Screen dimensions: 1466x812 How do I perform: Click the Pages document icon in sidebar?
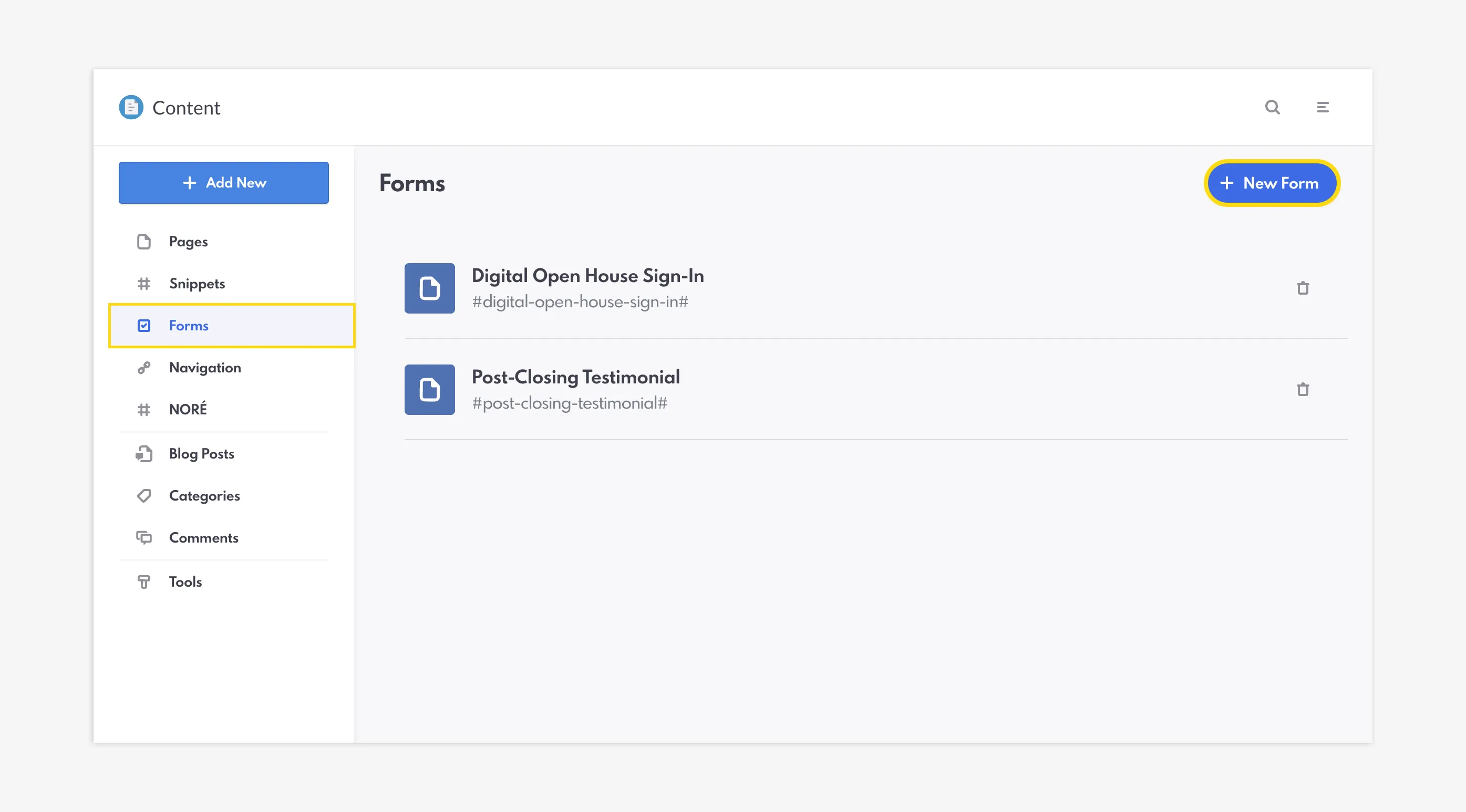pyautogui.click(x=144, y=242)
